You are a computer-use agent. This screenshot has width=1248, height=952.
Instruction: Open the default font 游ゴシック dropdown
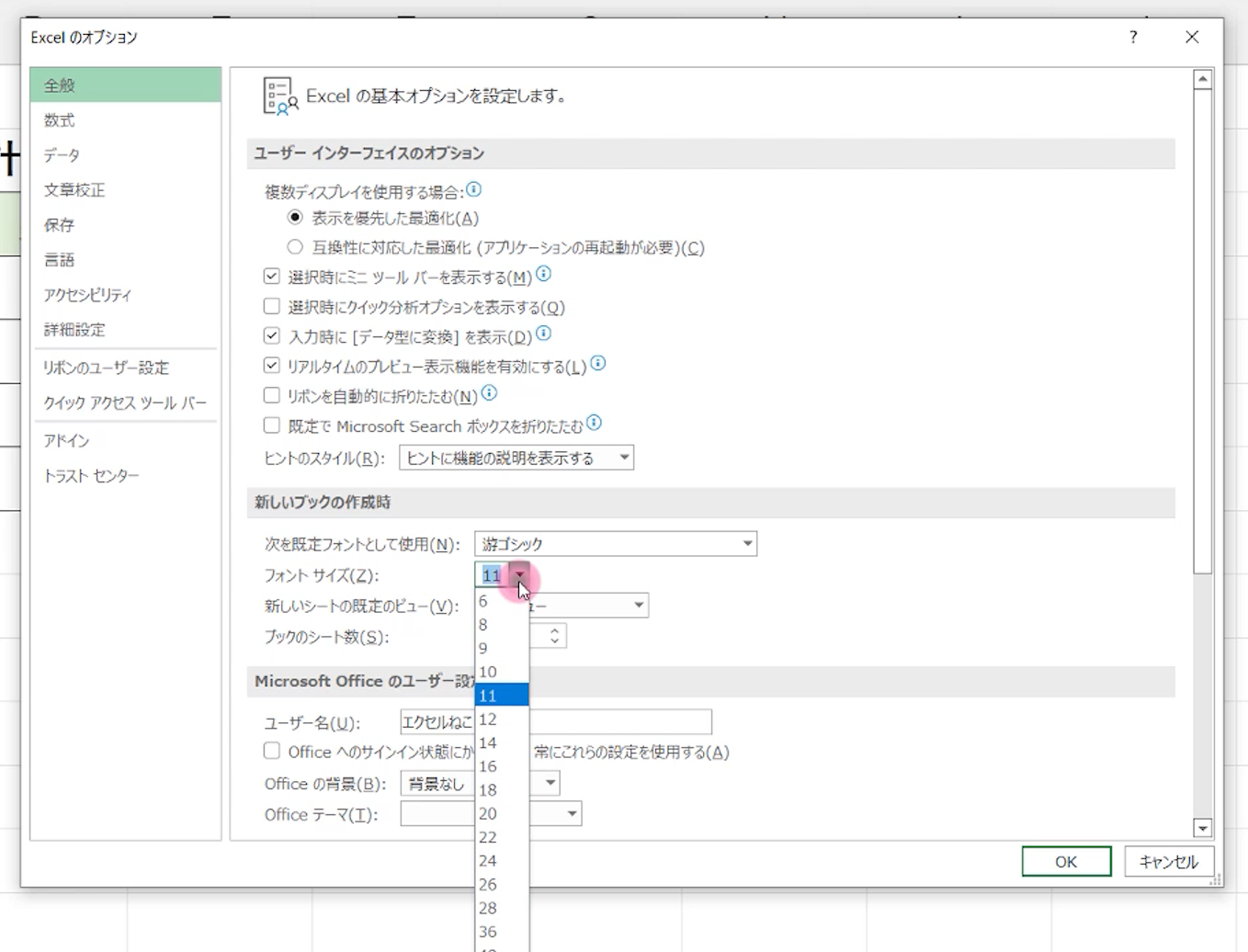click(616, 544)
